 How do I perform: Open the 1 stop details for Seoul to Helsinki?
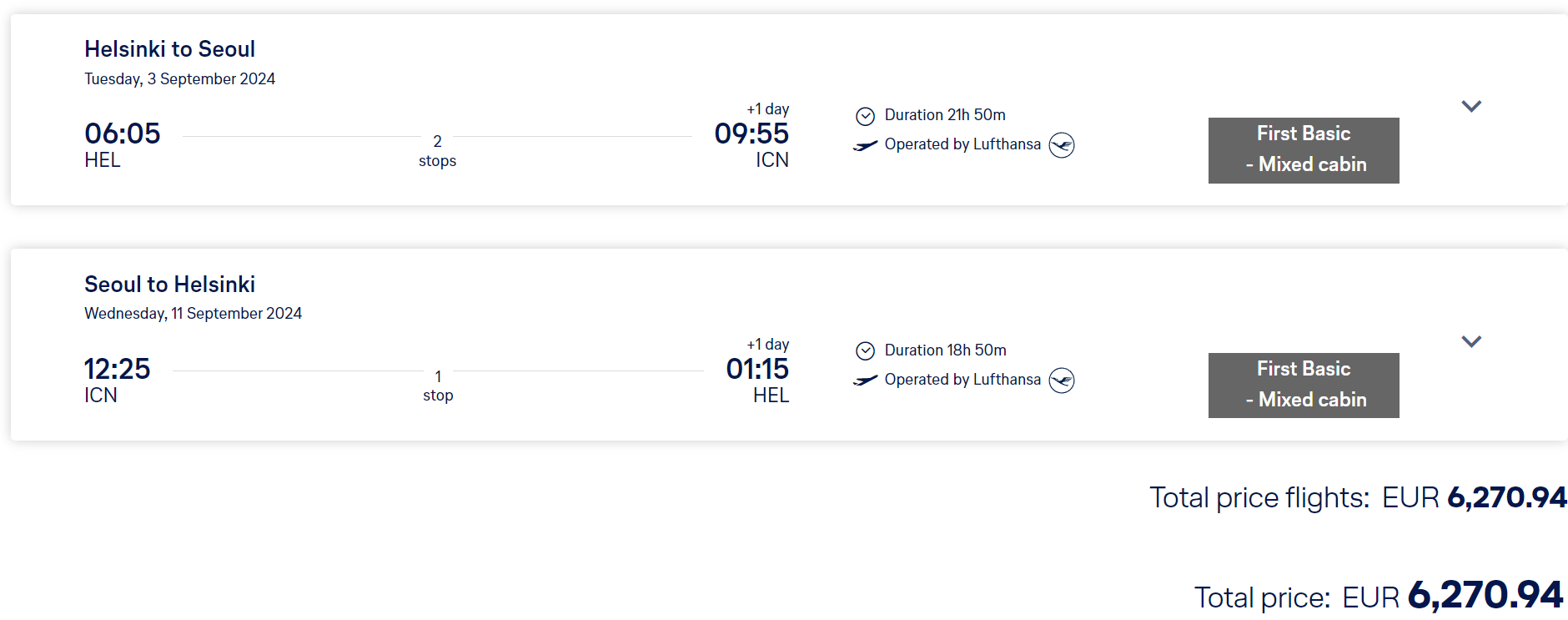coord(438,386)
